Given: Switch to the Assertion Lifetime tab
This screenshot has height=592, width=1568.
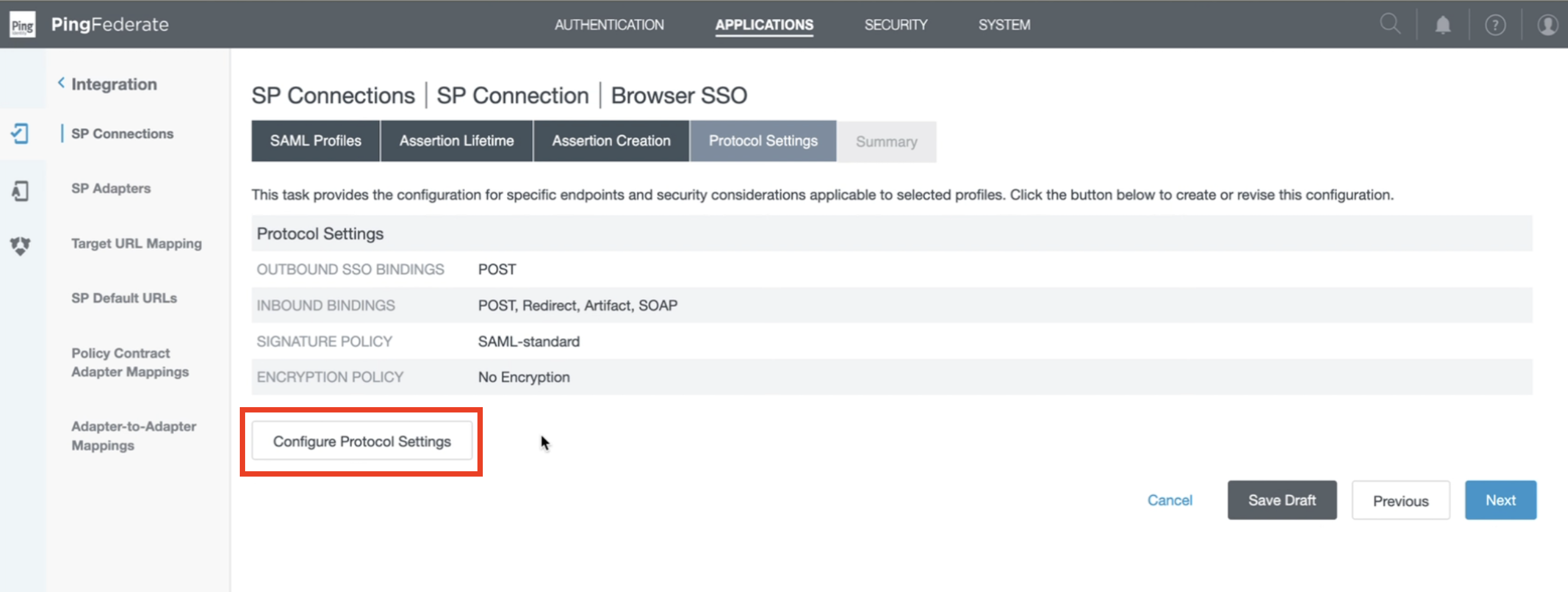Looking at the screenshot, I should click(457, 141).
